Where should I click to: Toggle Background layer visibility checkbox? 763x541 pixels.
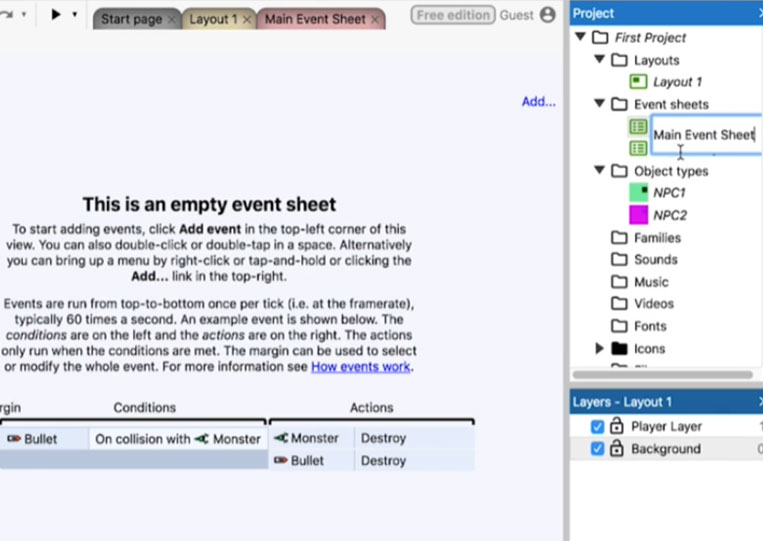point(597,449)
